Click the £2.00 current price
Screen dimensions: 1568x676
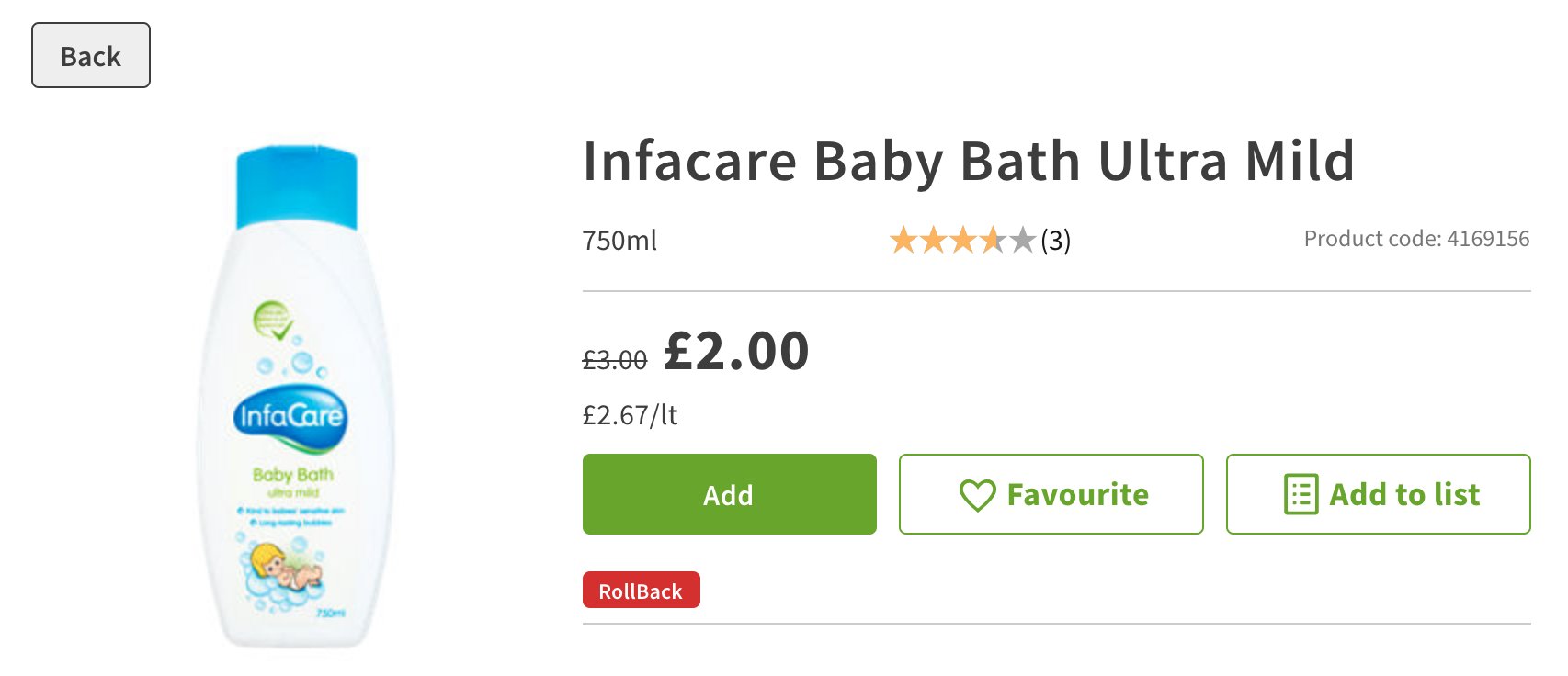(736, 351)
